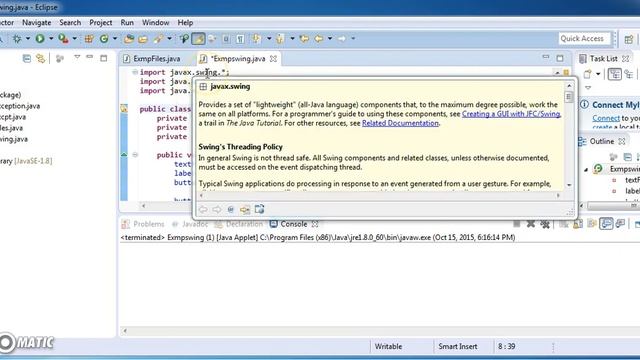Viewport: 640px width, 360px height.
Task: Open Next Annotation dropdown arrow
Action: 269,39
